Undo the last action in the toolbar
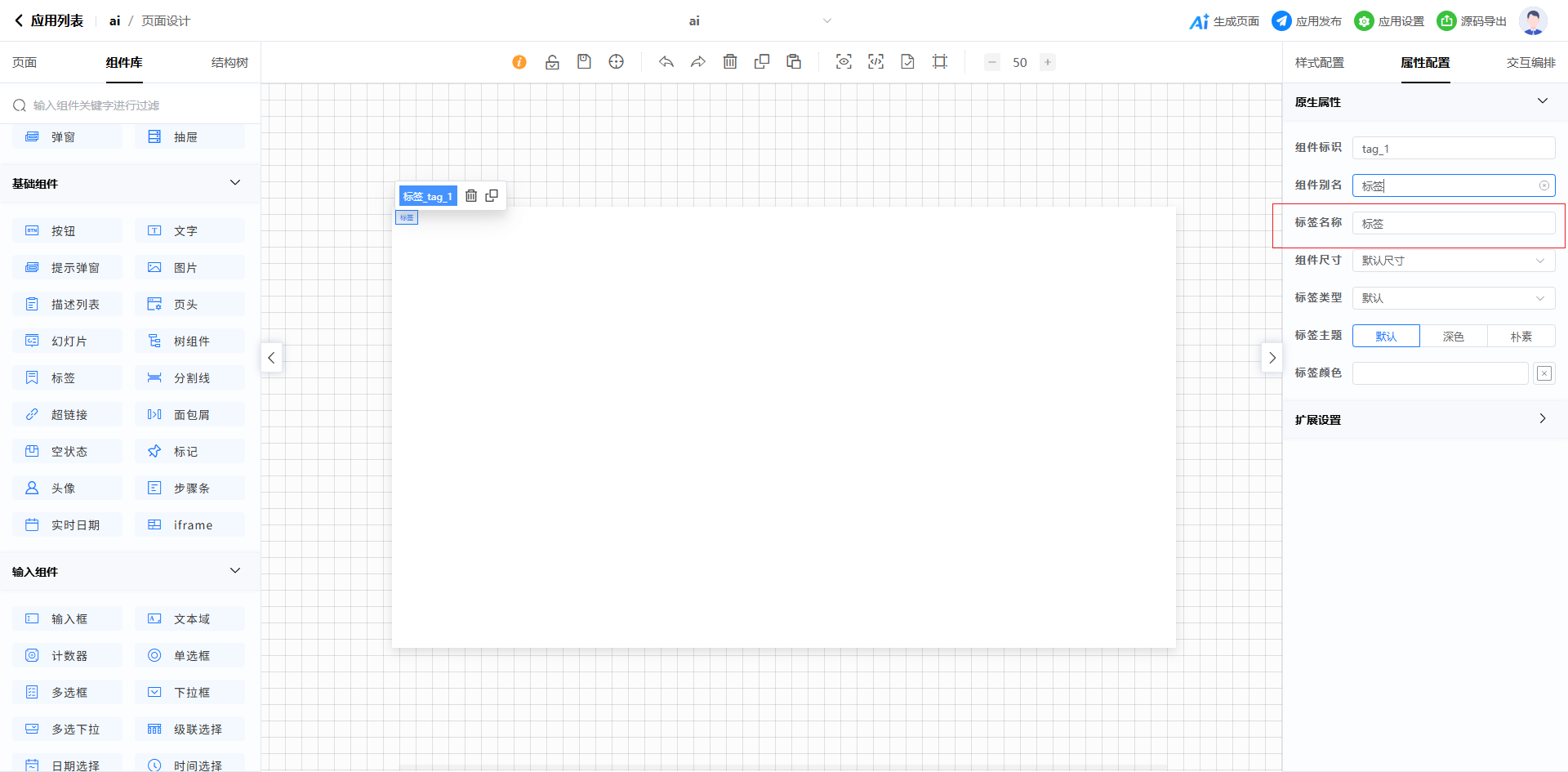This screenshot has height=772, width=1568. (x=666, y=62)
